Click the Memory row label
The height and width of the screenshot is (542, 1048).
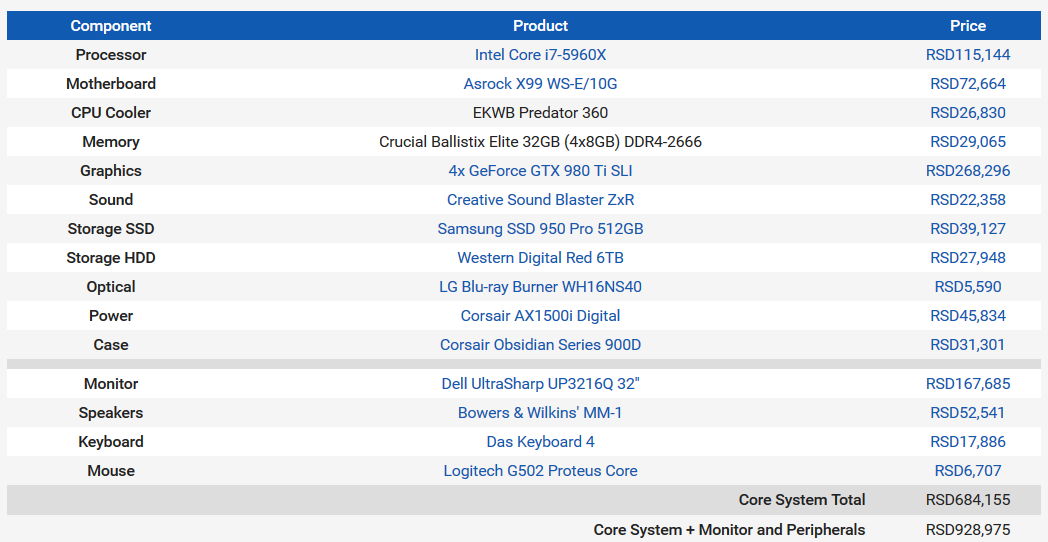click(x=111, y=142)
